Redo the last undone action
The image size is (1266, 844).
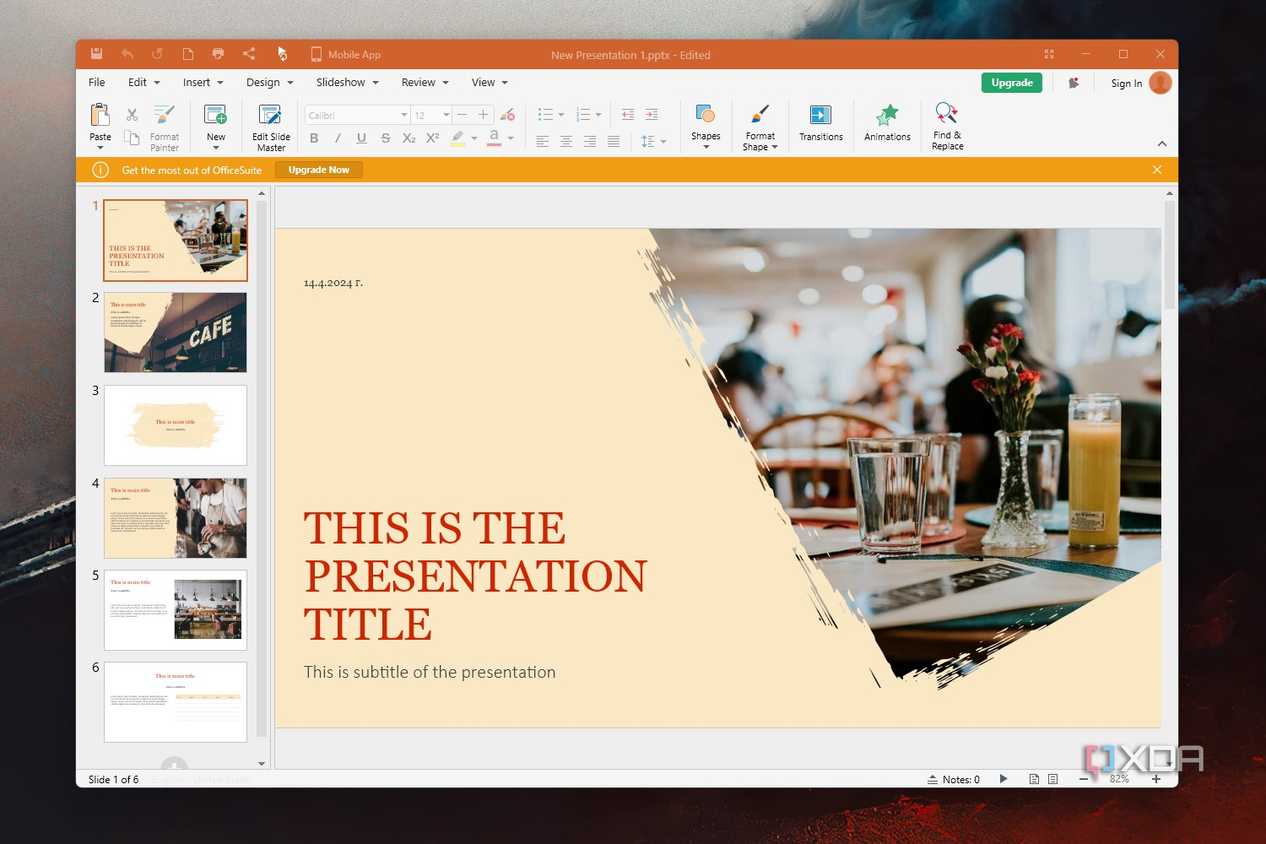pos(157,54)
